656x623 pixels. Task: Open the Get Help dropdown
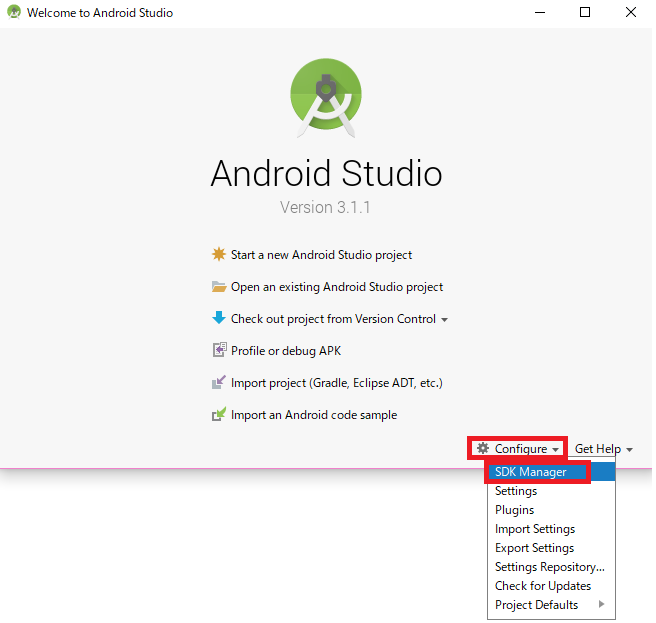604,449
